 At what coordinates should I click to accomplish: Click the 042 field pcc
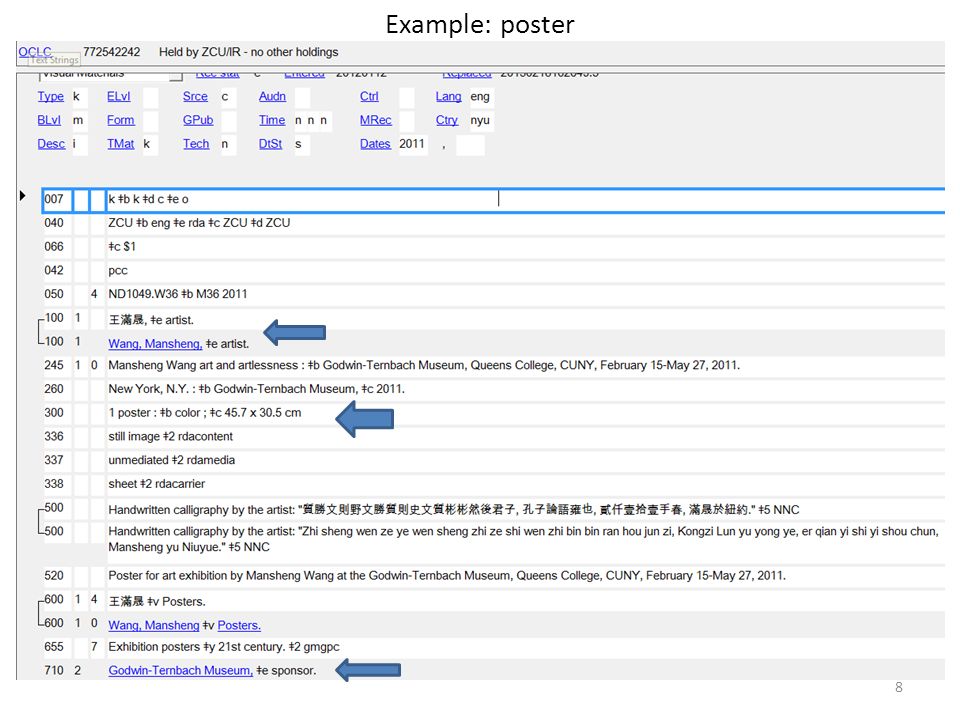(118, 271)
